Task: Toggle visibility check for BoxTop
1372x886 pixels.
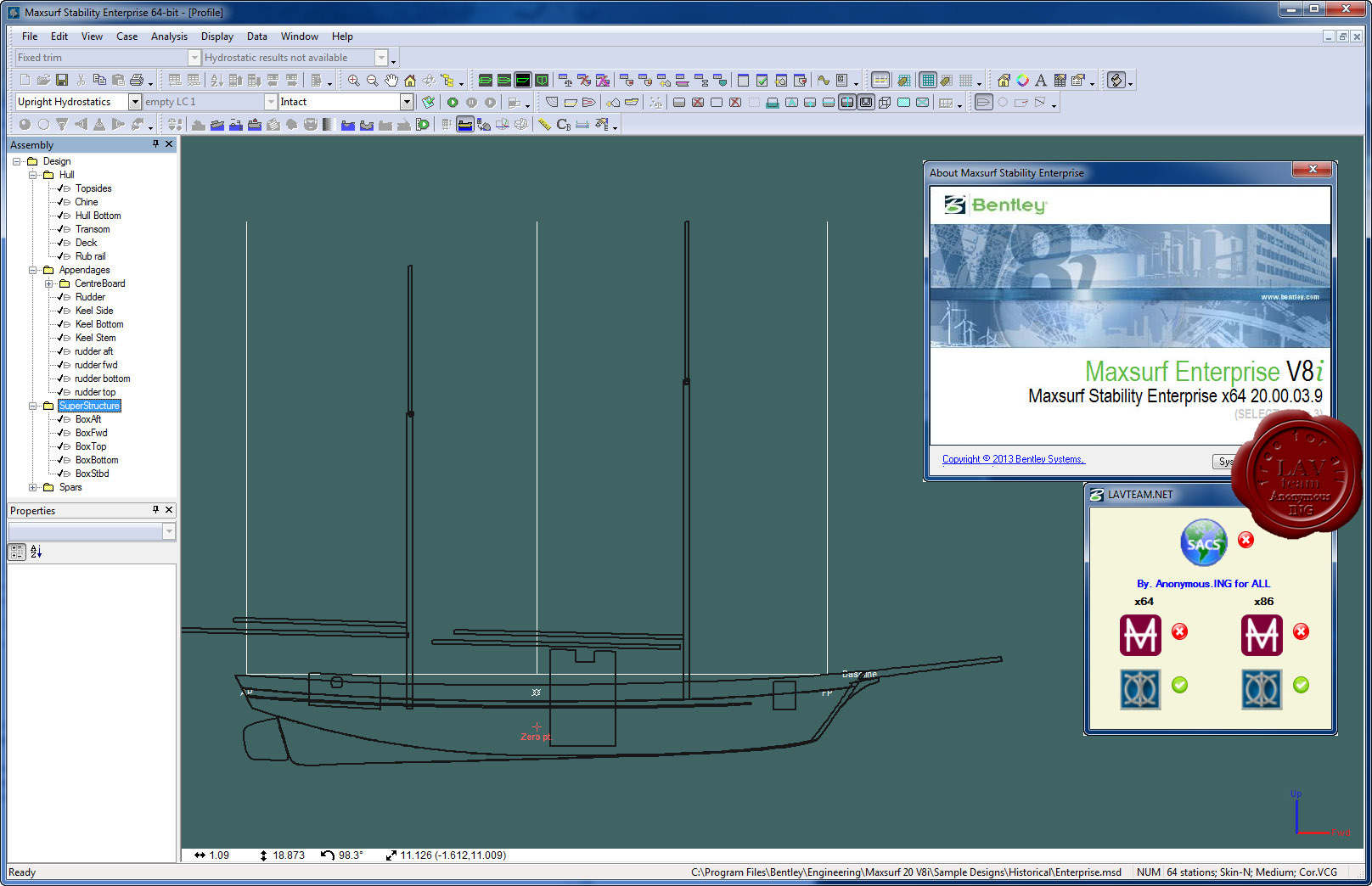Action: click(x=60, y=446)
